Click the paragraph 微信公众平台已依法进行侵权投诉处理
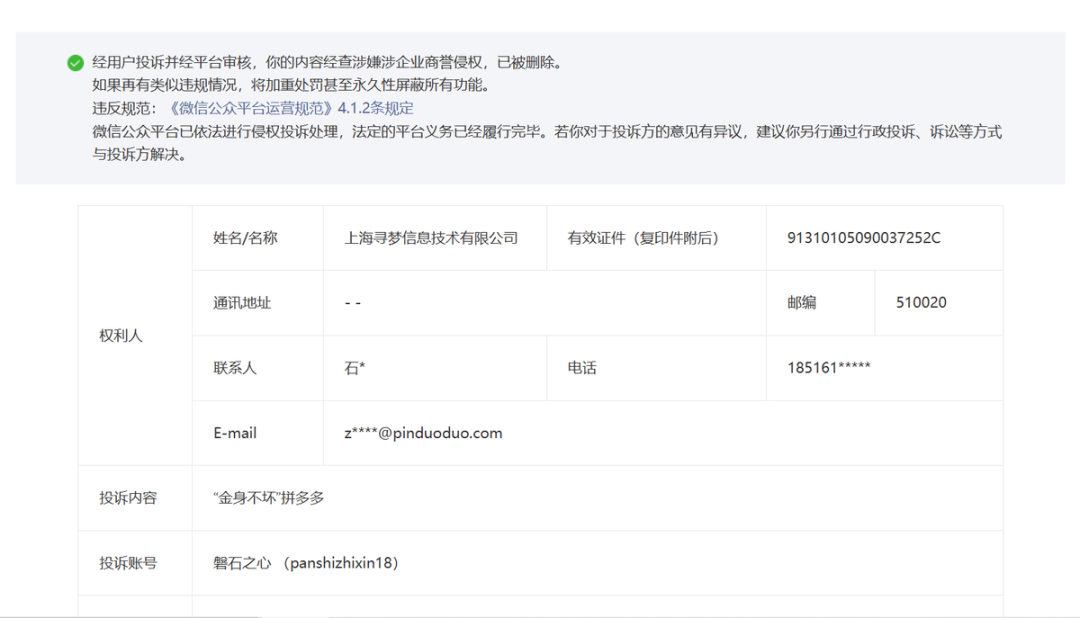The image size is (1080, 618). (x=547, y=143)
